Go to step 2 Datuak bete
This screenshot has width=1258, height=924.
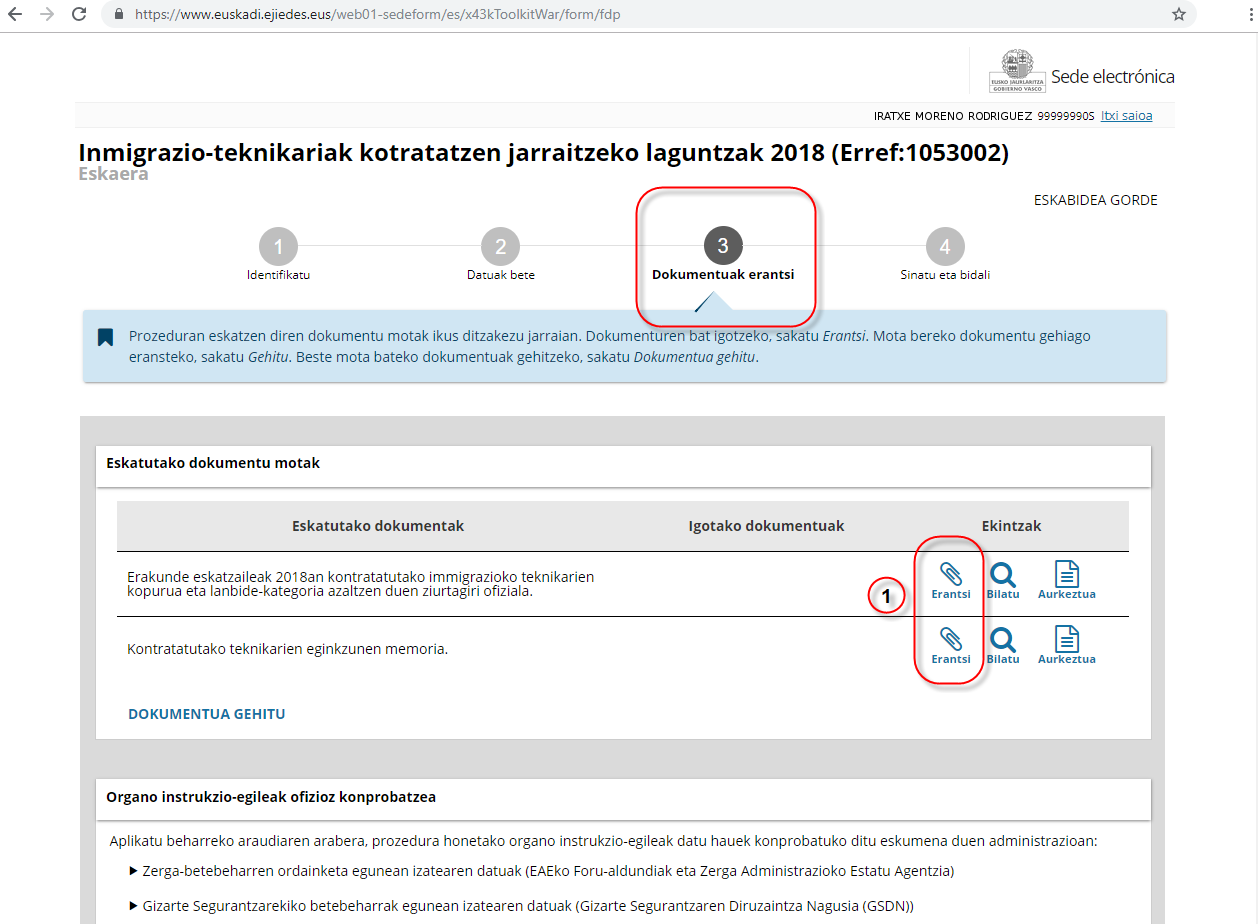click(500, 247)
